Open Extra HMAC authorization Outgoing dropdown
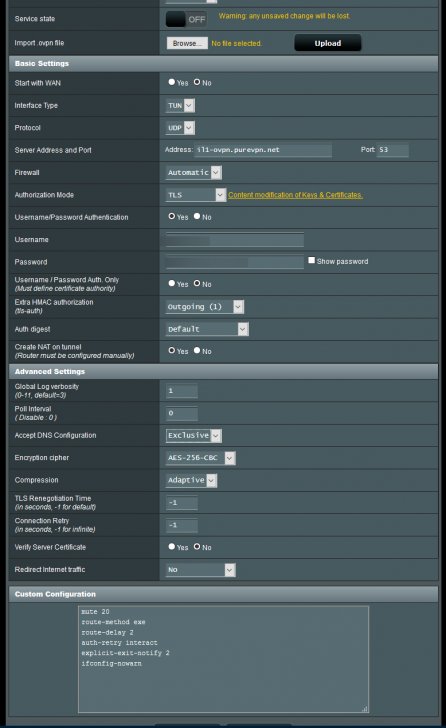Screen dimensions: 446x728 point(205,307)
